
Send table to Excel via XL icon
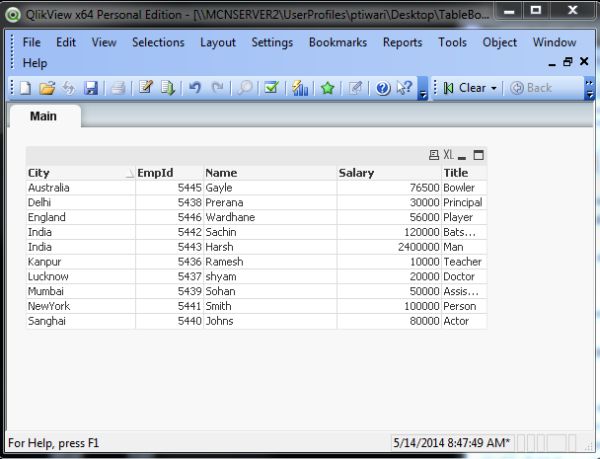click(449, 155)
